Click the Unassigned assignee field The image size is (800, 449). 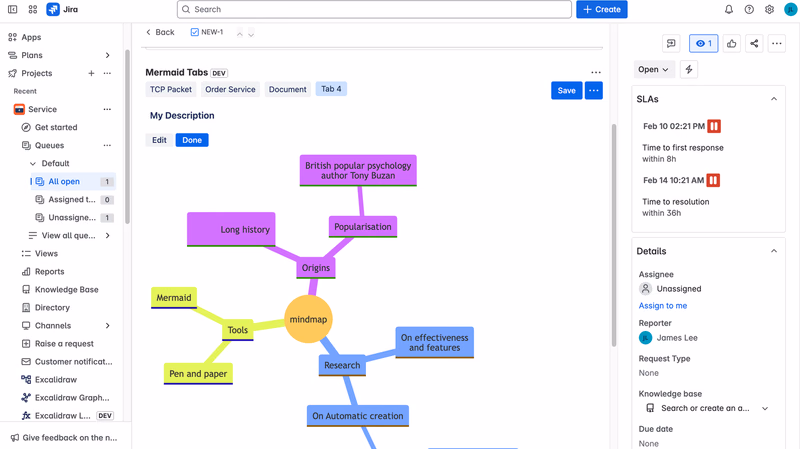(x=670, y=289)
